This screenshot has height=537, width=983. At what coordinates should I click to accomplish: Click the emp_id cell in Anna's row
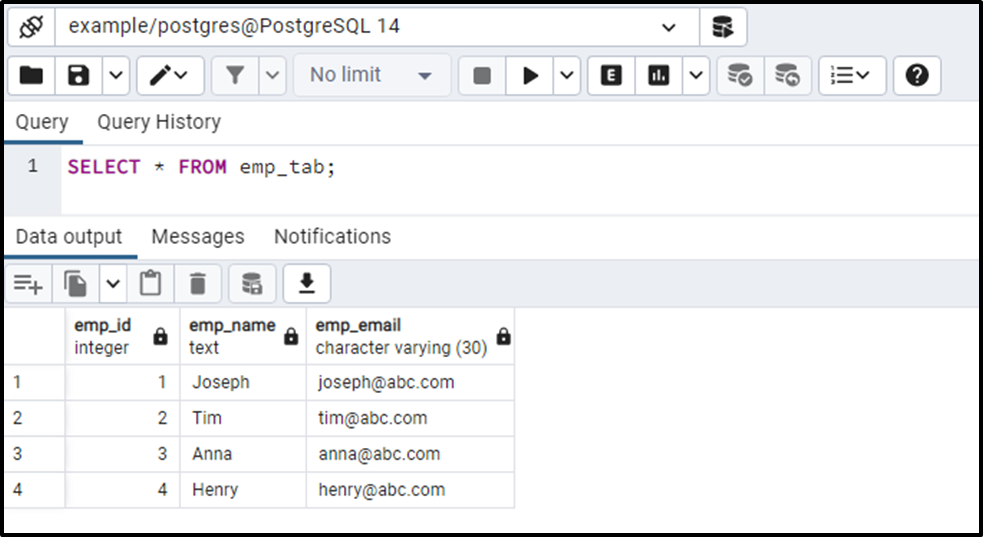pos(122,454)
